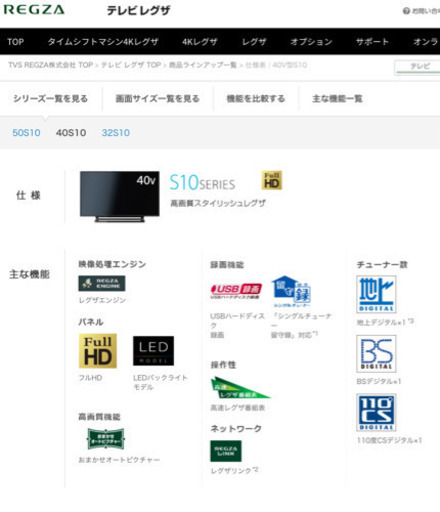Click the BSデジタル×1 caption
Image resolution: width=440 pixels, height=512 pixels.
click(x=379, y=381)
